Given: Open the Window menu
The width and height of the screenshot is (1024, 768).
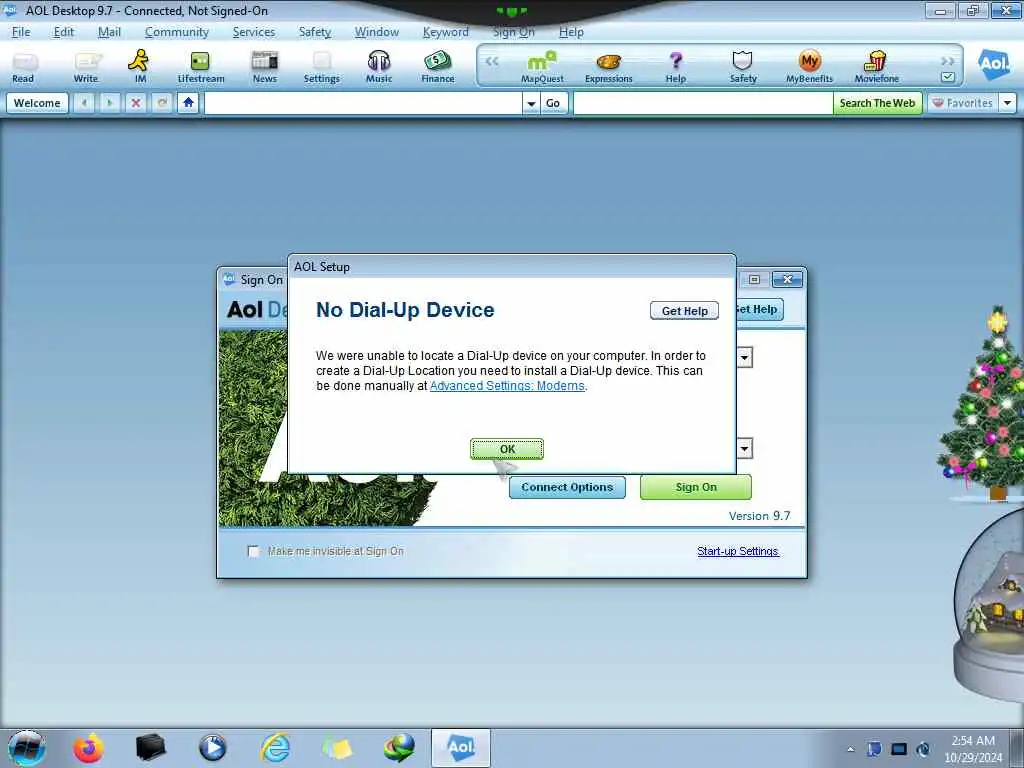Looking at the screenshot, I should (376, 31).
